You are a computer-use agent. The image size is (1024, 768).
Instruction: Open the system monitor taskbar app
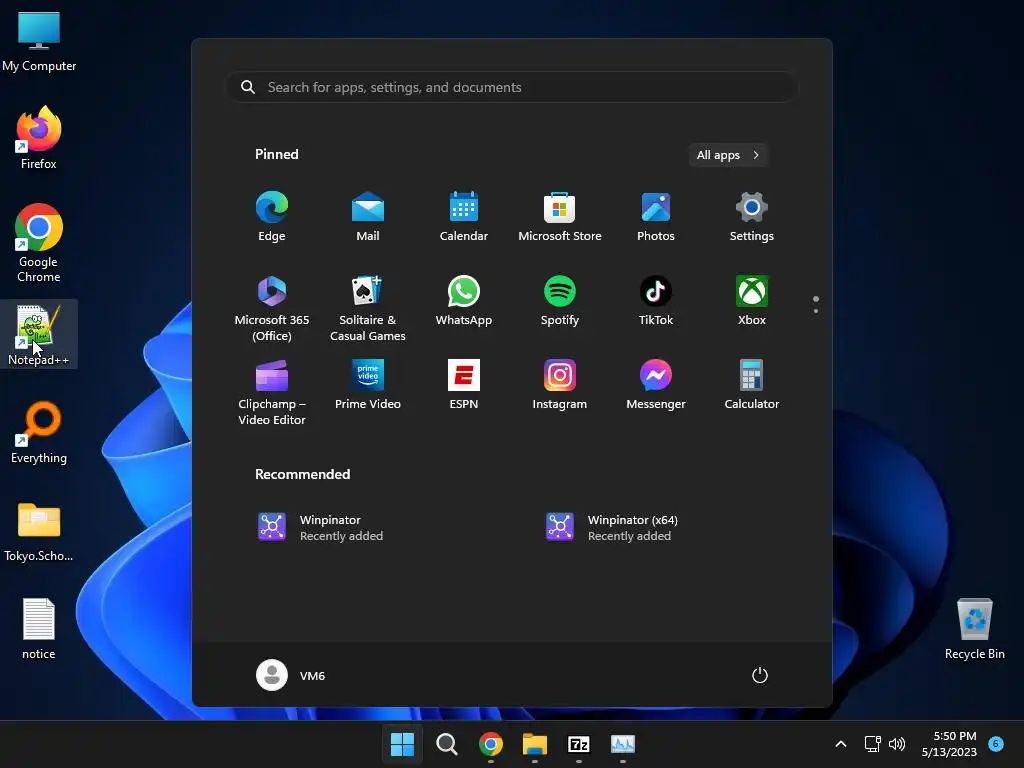tap(623, 744)
